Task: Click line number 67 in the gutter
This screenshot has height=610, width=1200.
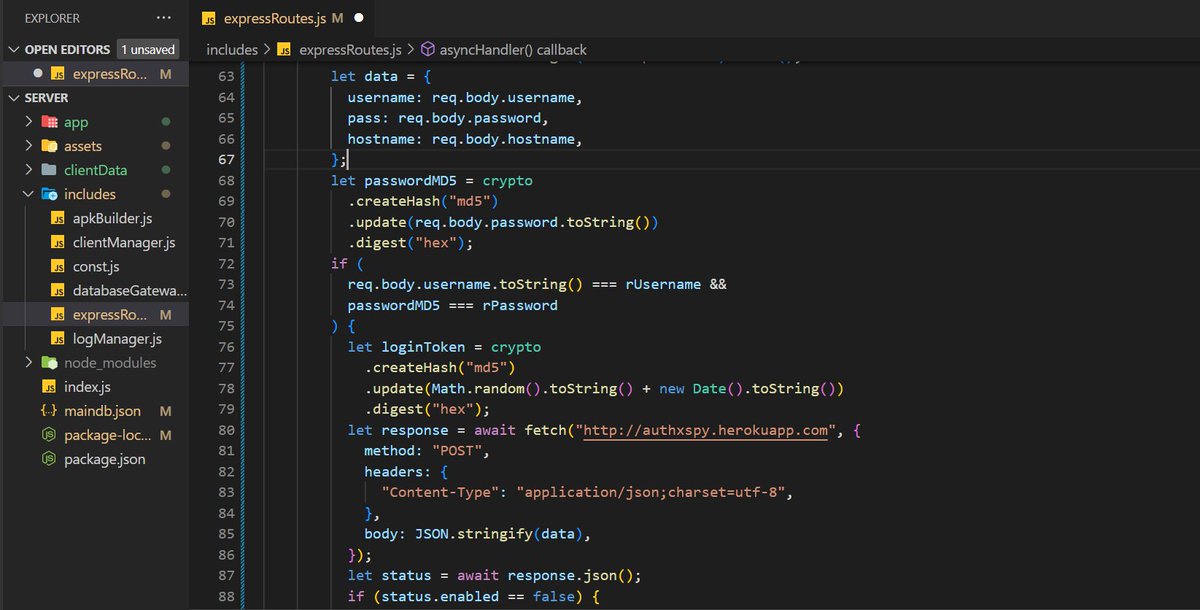Action: click(x=225, y=159)
